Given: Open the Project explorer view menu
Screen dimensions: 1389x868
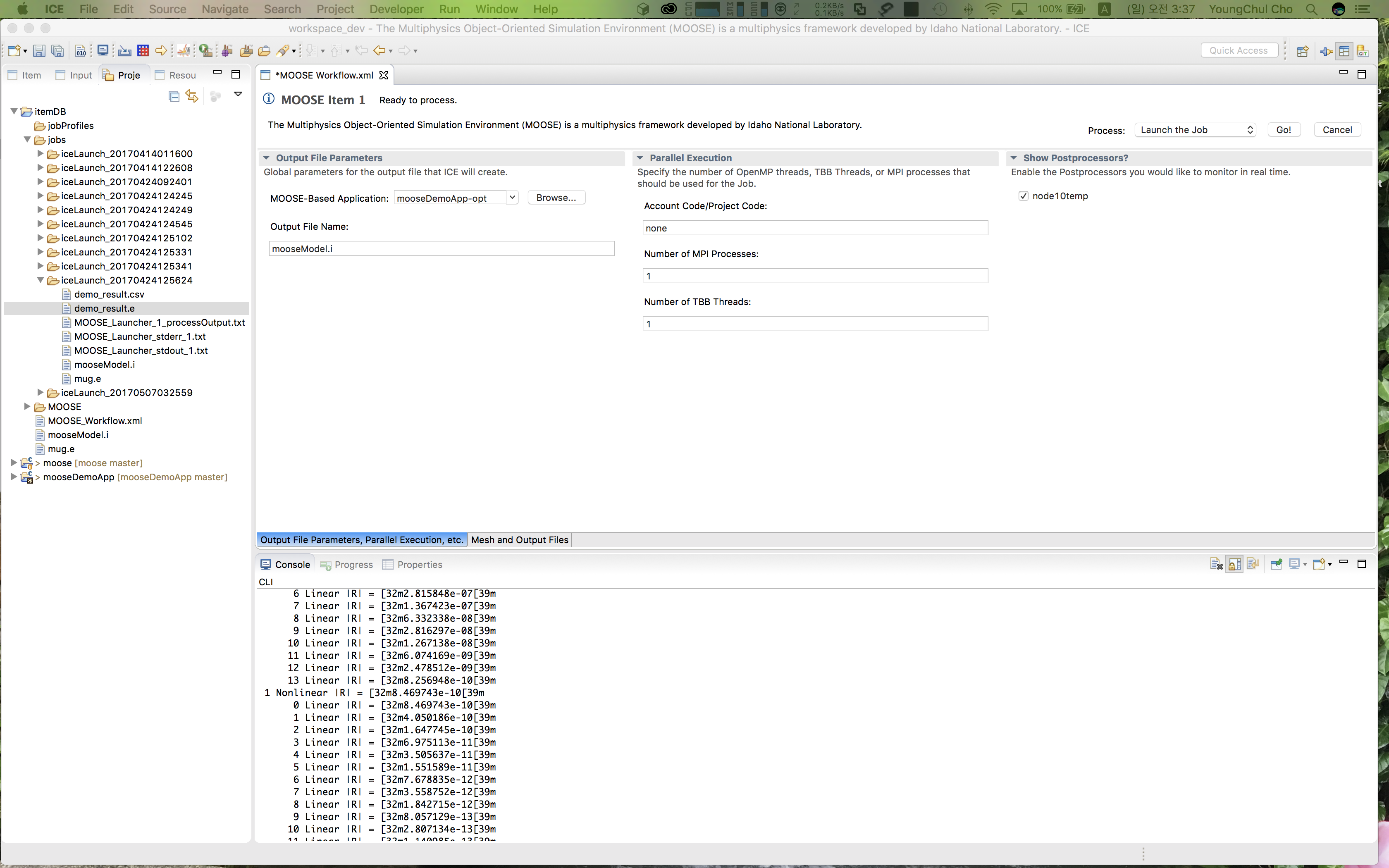Looking at the screenshot, I should (238, 94).
